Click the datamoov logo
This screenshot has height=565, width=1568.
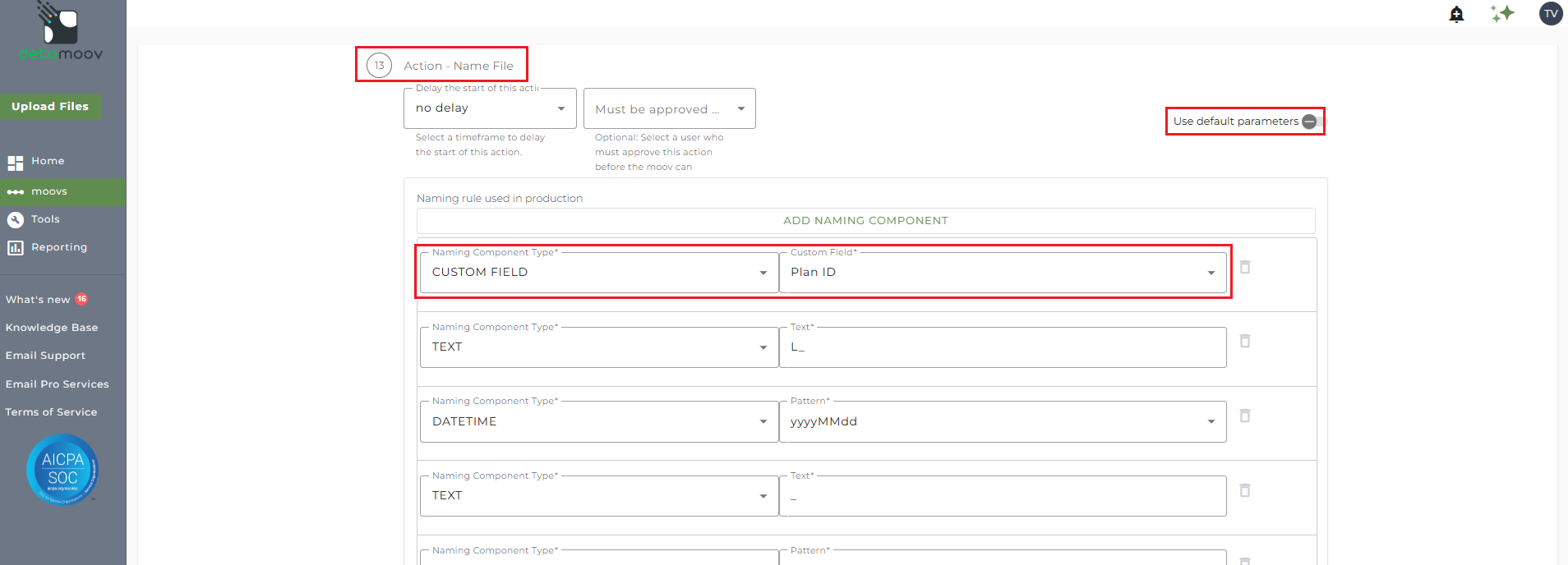(x=61, y=33)
